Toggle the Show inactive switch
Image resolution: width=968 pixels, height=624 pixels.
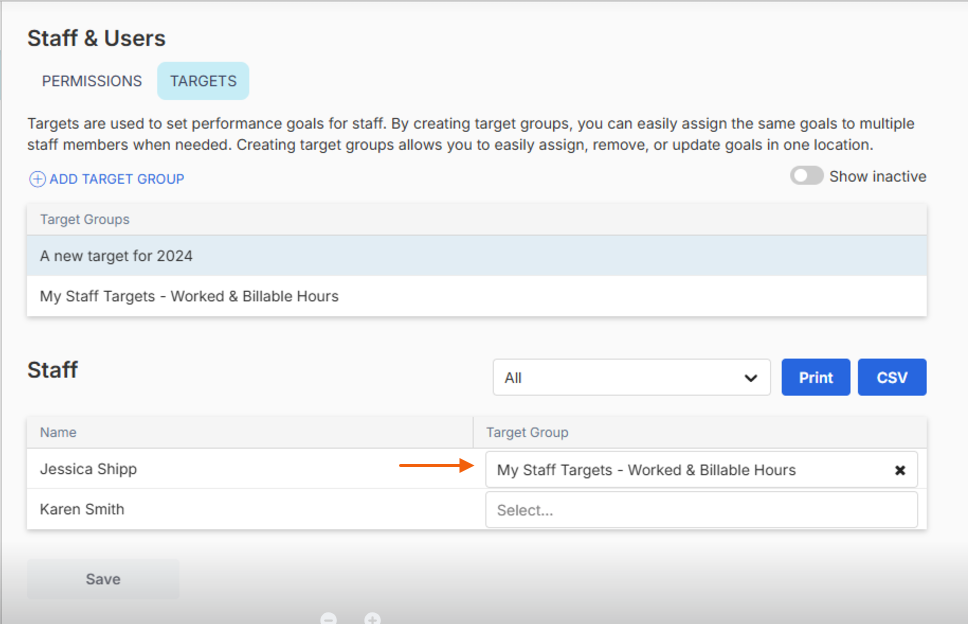pos(806,176)
